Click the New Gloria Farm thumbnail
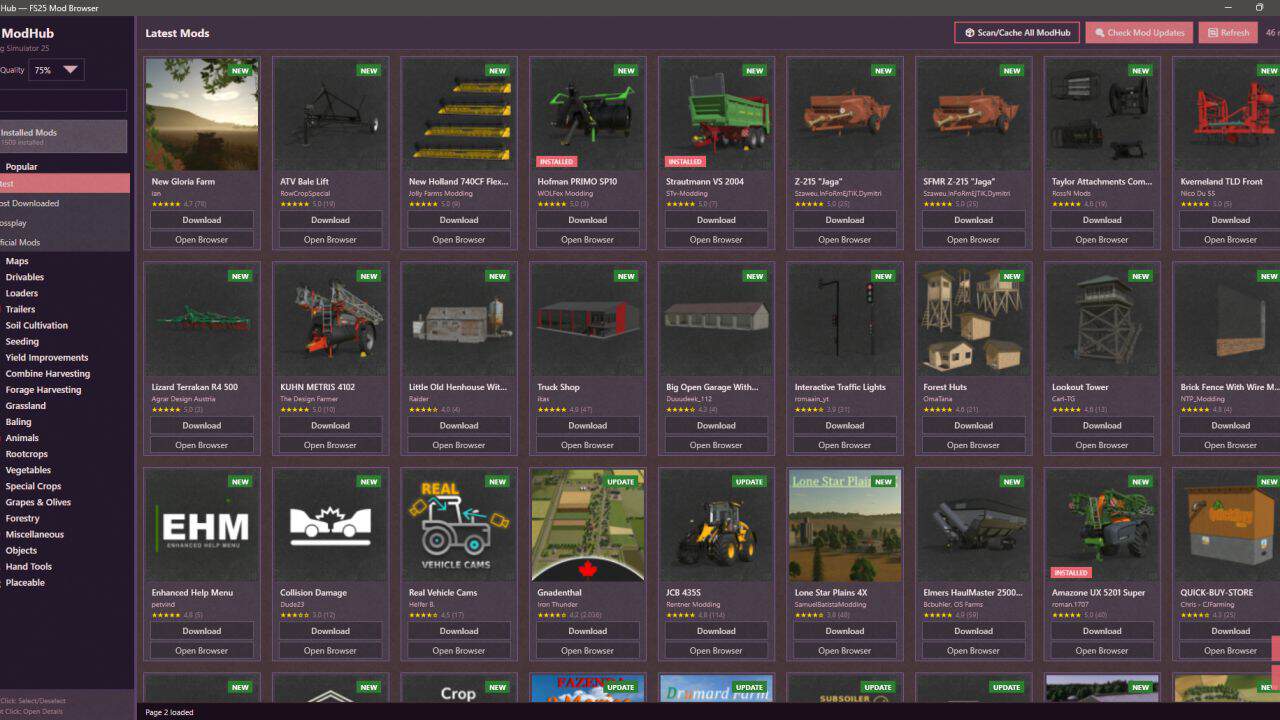The height and width of the screenshot is (720, 1280). [x=202, y=114]
